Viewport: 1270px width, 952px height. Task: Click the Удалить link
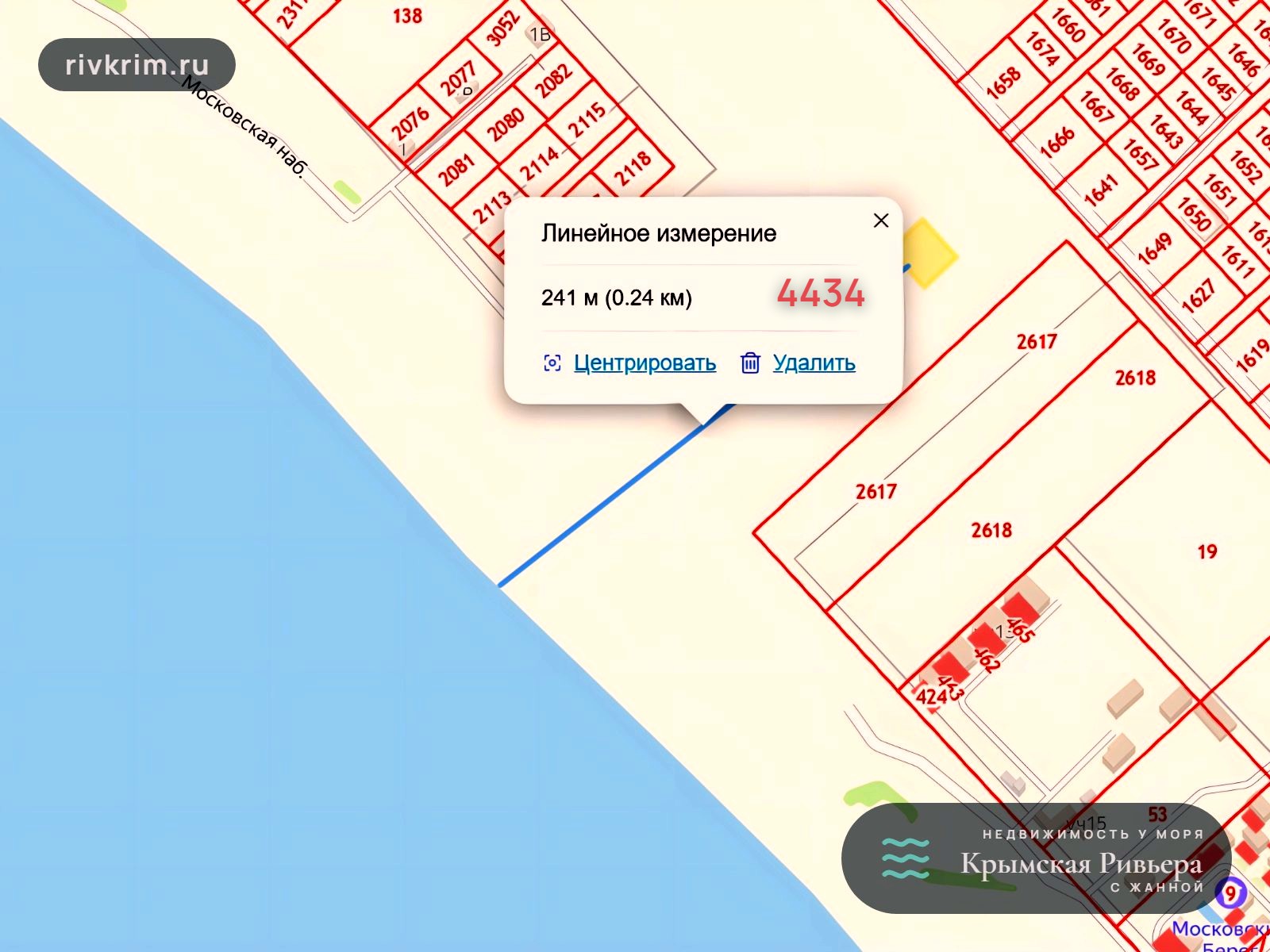[814, 363]
